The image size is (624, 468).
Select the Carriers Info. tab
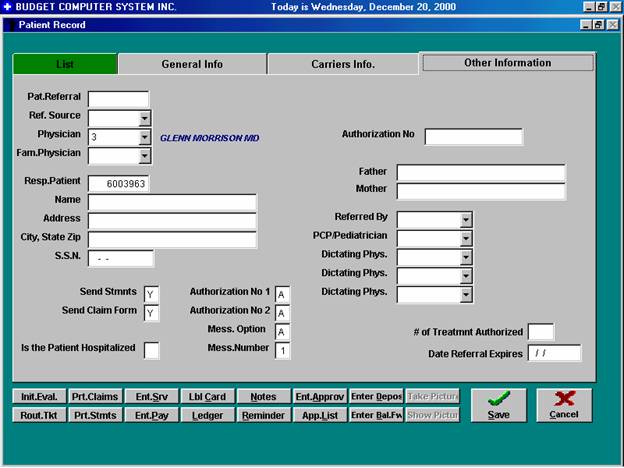tap(342, 64)
